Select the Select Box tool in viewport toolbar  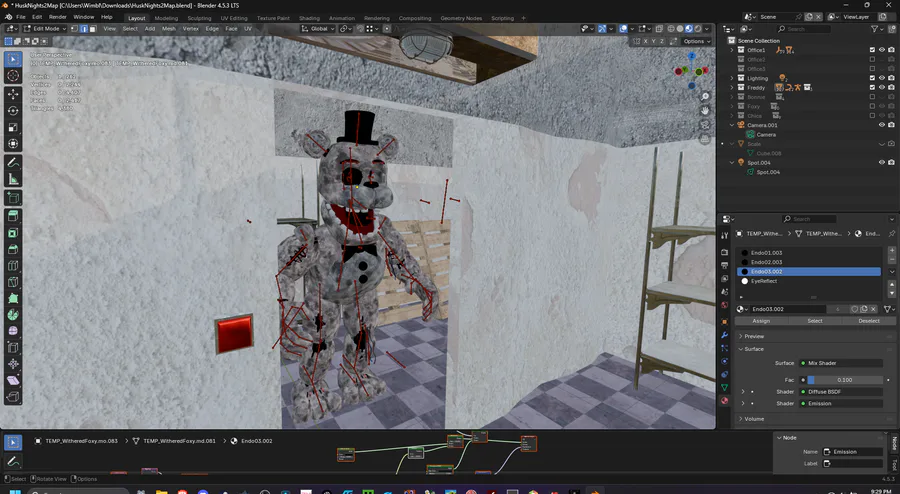13,59
